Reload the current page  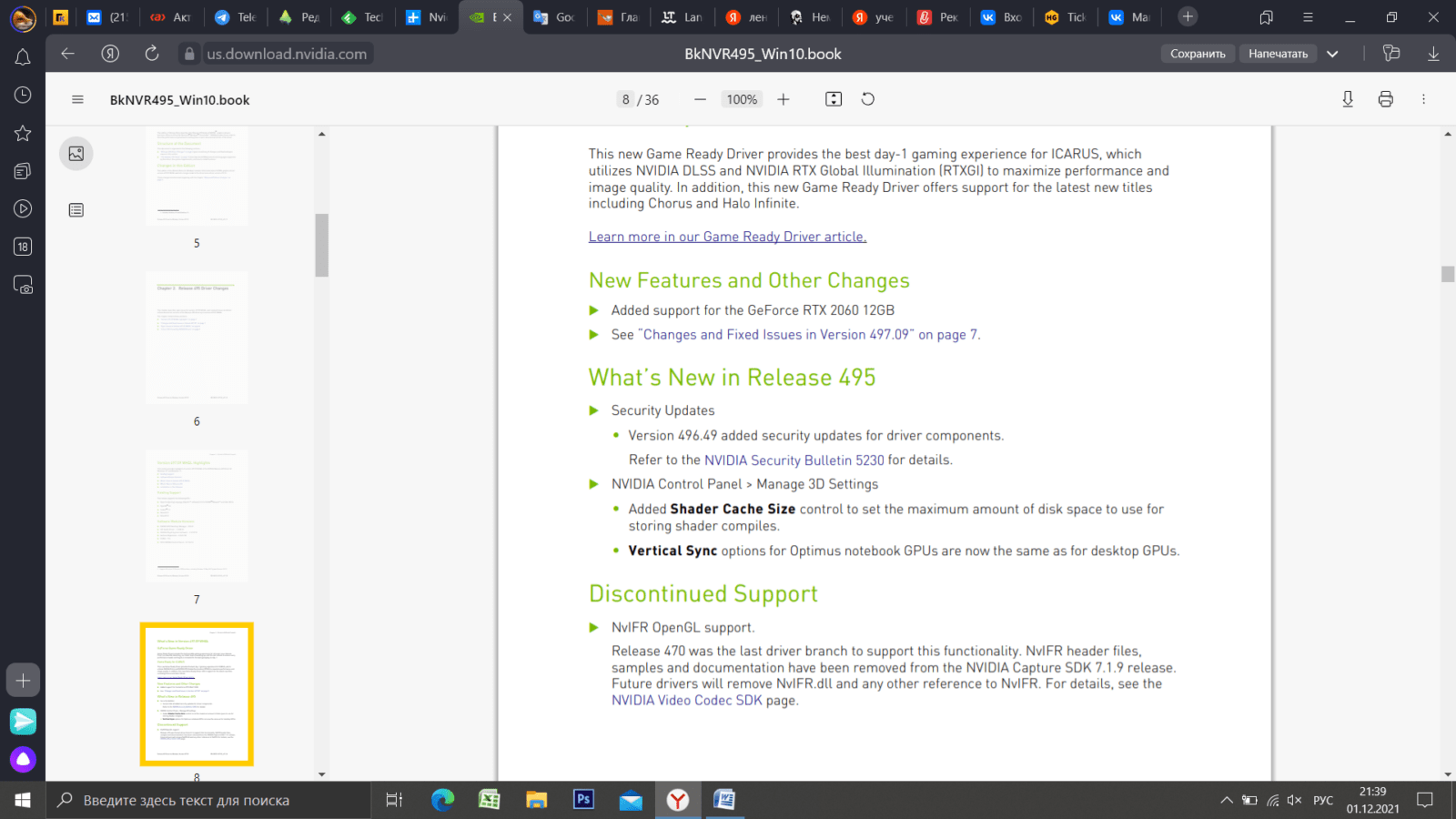tap(152, 54)
